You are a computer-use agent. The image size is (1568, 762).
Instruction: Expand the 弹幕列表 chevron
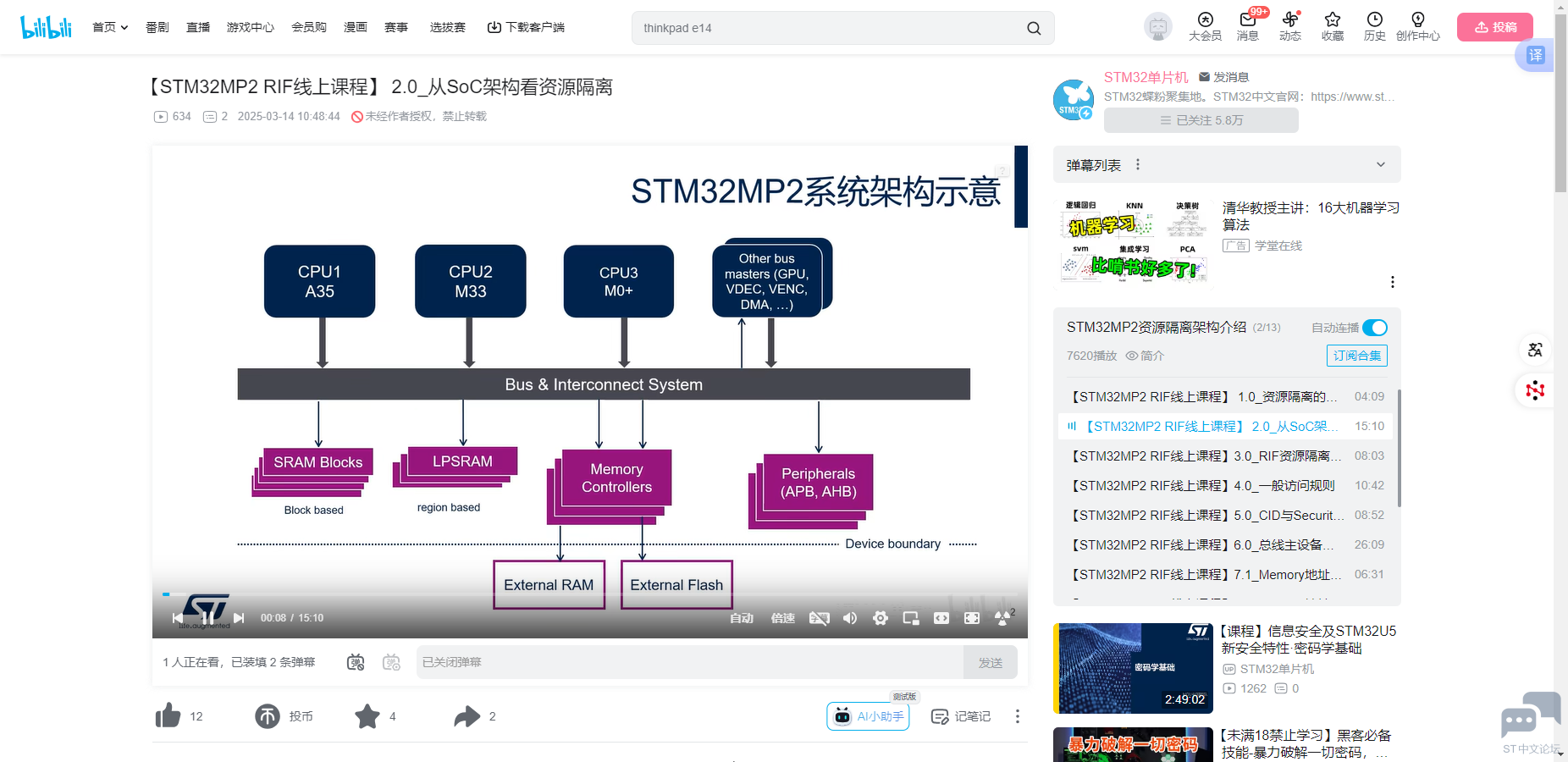click(1381, 165)
